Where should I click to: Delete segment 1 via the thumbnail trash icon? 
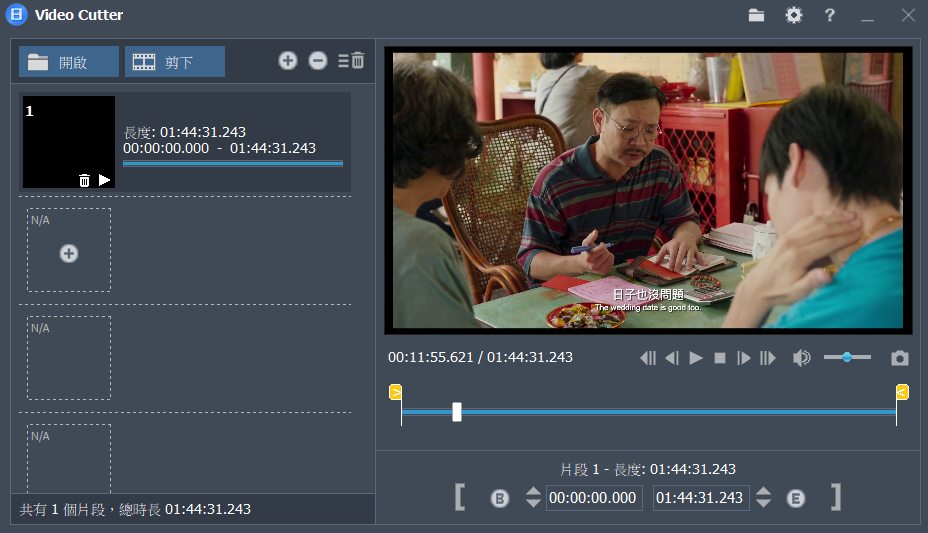[x=84, y=180]
